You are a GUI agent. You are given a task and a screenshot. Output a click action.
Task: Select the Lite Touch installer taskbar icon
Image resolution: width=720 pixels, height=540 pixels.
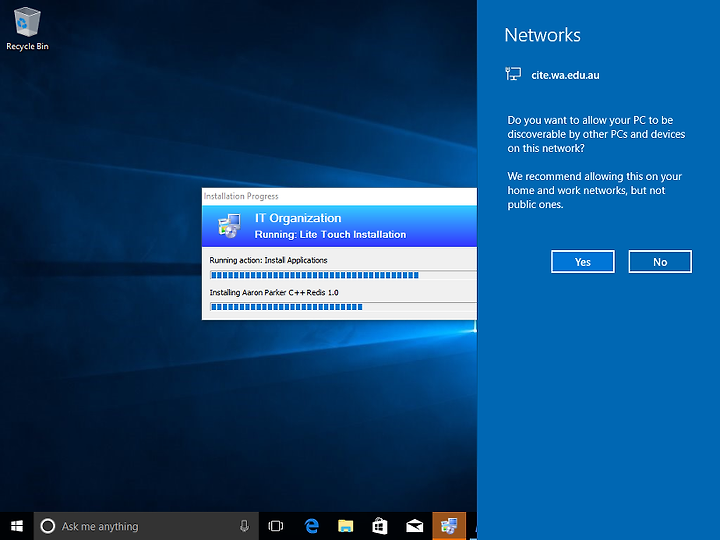449,526
